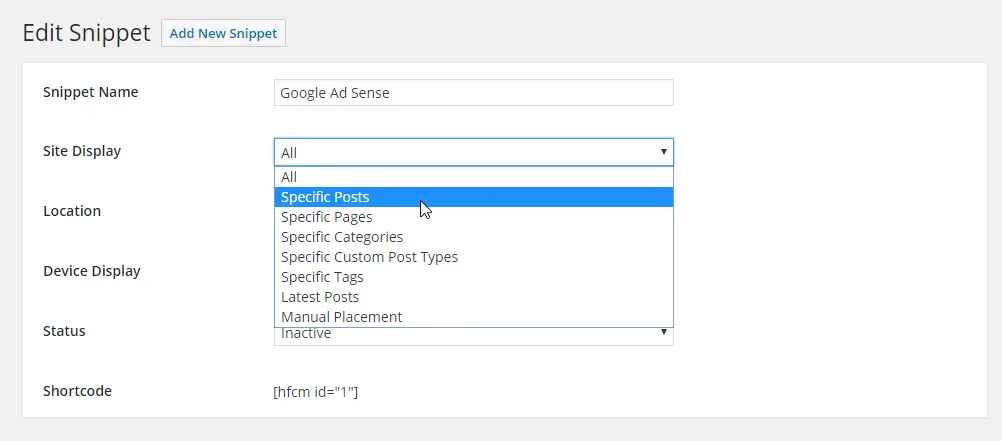Select Specific Posts from the dropdown list
This screenshot has height=441, width=1002.
tap(474, 197)
